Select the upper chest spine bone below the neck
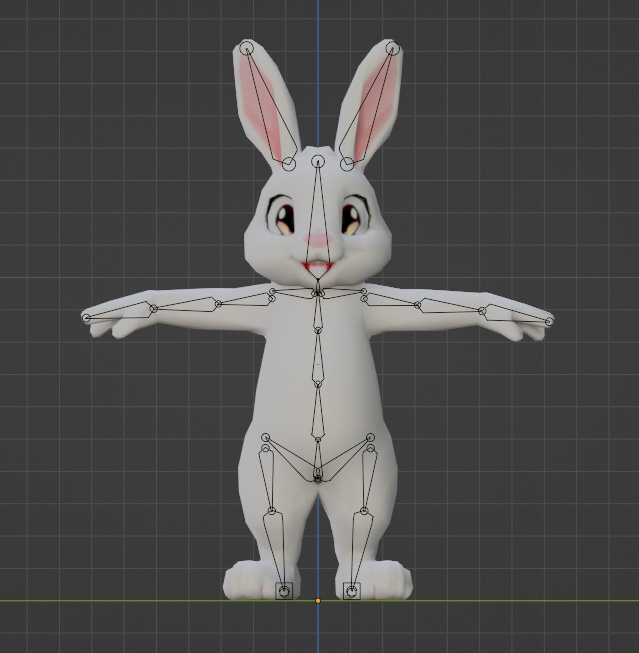This screenshot has width=639, height=653. [318, 311]
